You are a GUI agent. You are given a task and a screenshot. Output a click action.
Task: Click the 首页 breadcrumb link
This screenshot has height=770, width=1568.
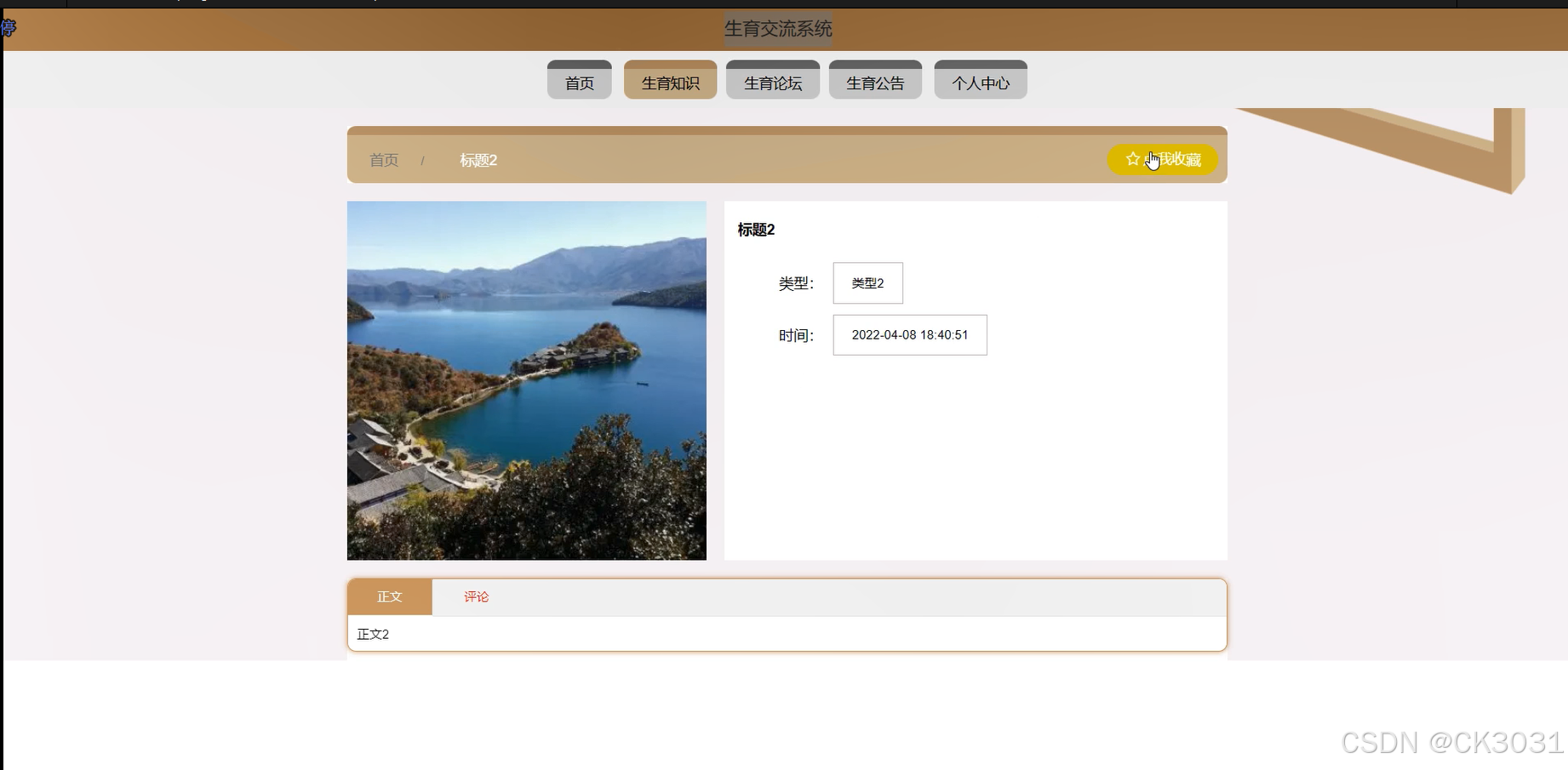(384, 160)
